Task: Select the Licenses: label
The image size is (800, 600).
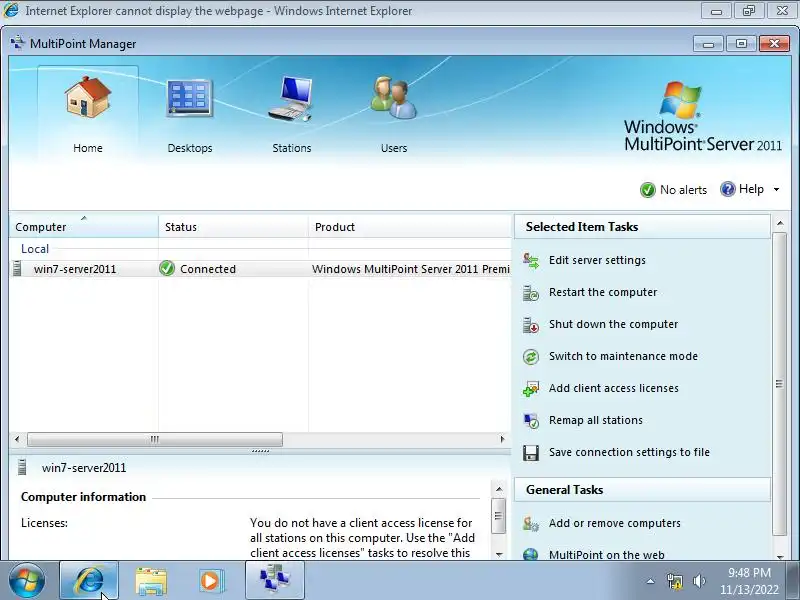Action: pyautogui.click(x=44, y=523)
